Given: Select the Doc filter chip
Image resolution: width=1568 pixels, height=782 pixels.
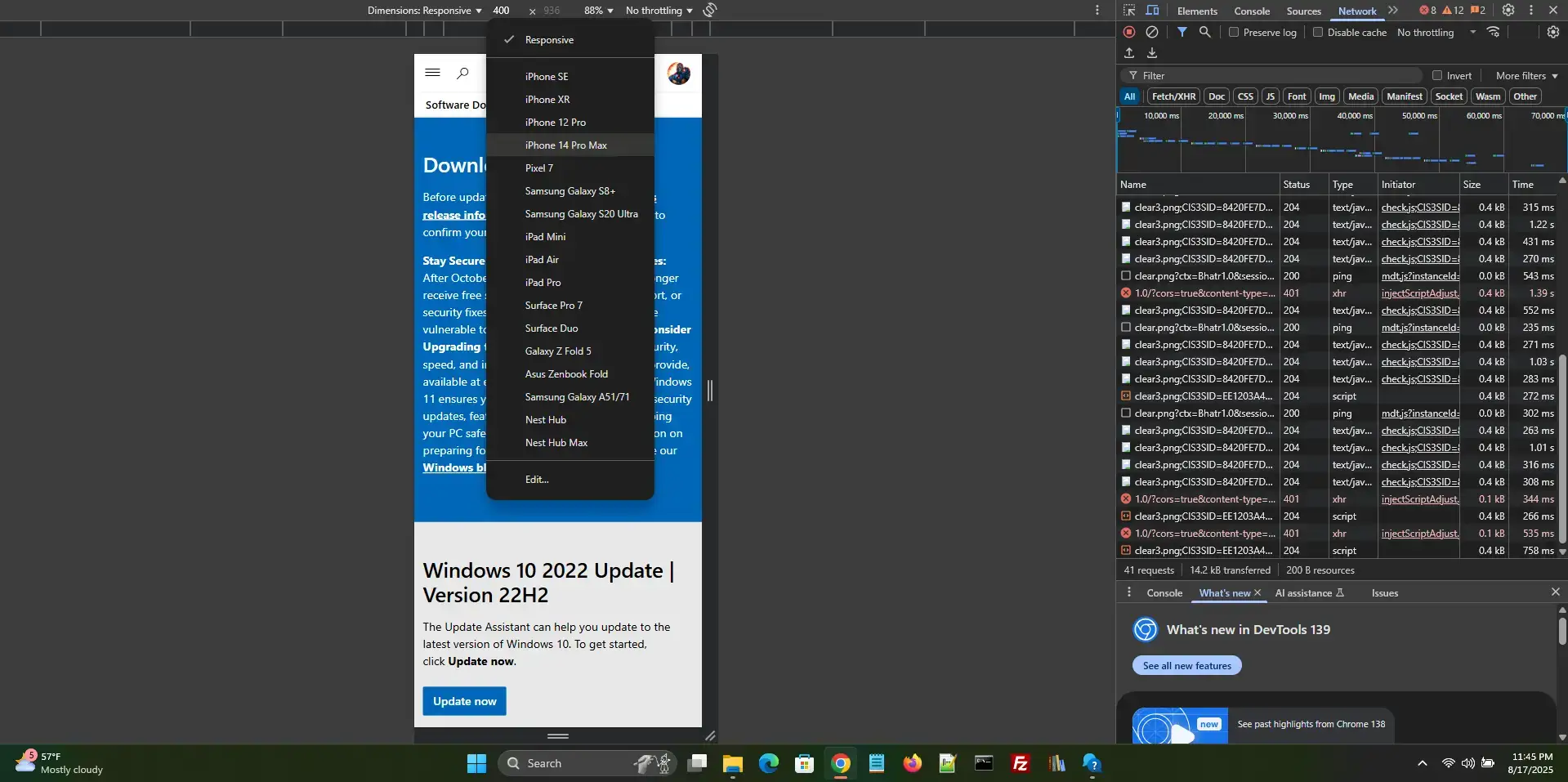Looking at the screenshot, I should (1217, 96).
